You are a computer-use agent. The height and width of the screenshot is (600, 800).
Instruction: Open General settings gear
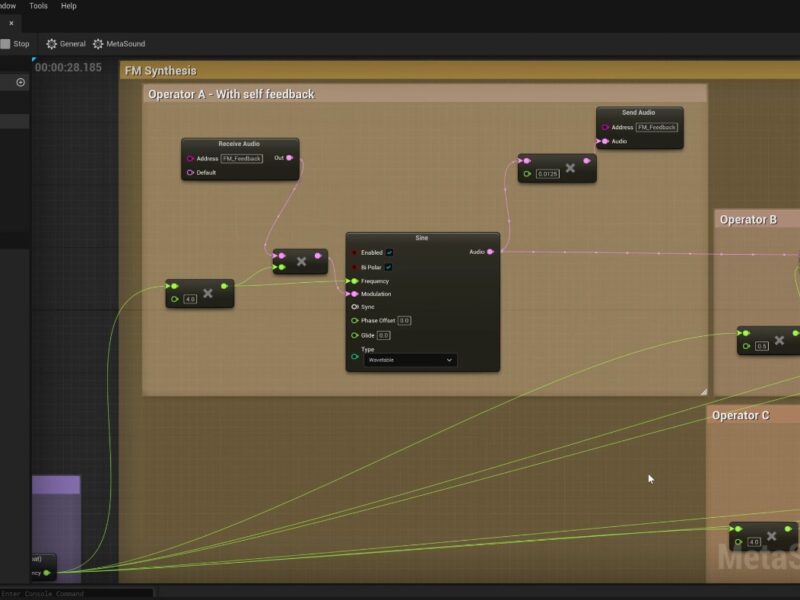[66, 44]
